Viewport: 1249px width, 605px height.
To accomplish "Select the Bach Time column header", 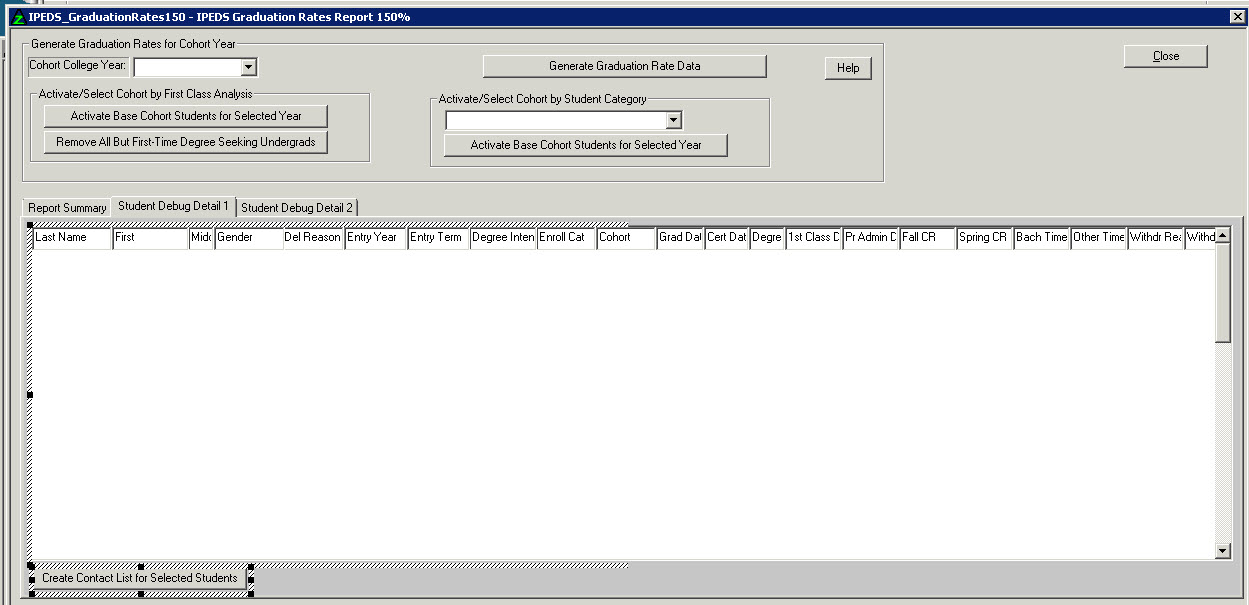I will pyautogui.click(x=1042, y=238).
